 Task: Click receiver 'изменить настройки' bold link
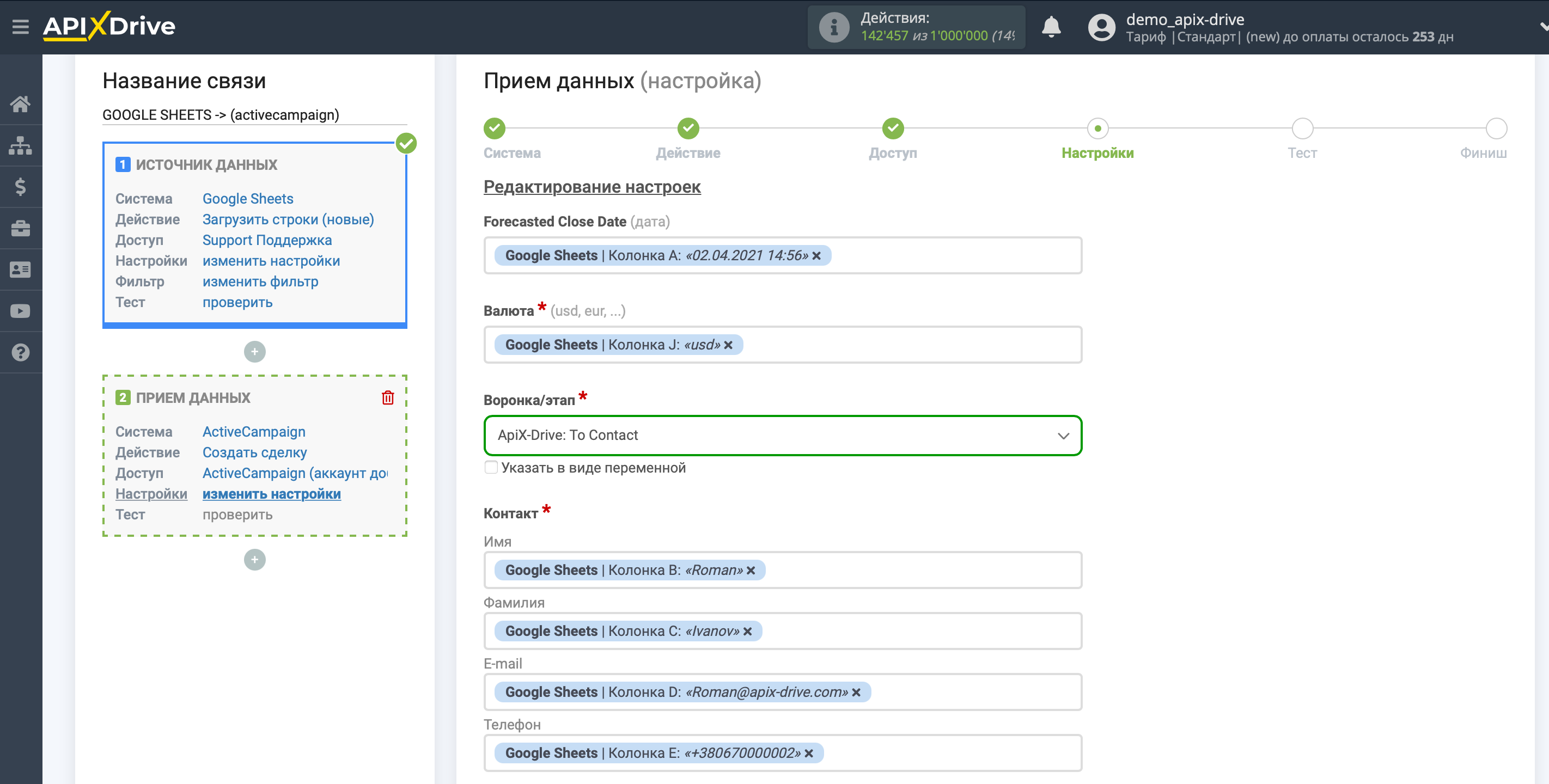point(271,494)
